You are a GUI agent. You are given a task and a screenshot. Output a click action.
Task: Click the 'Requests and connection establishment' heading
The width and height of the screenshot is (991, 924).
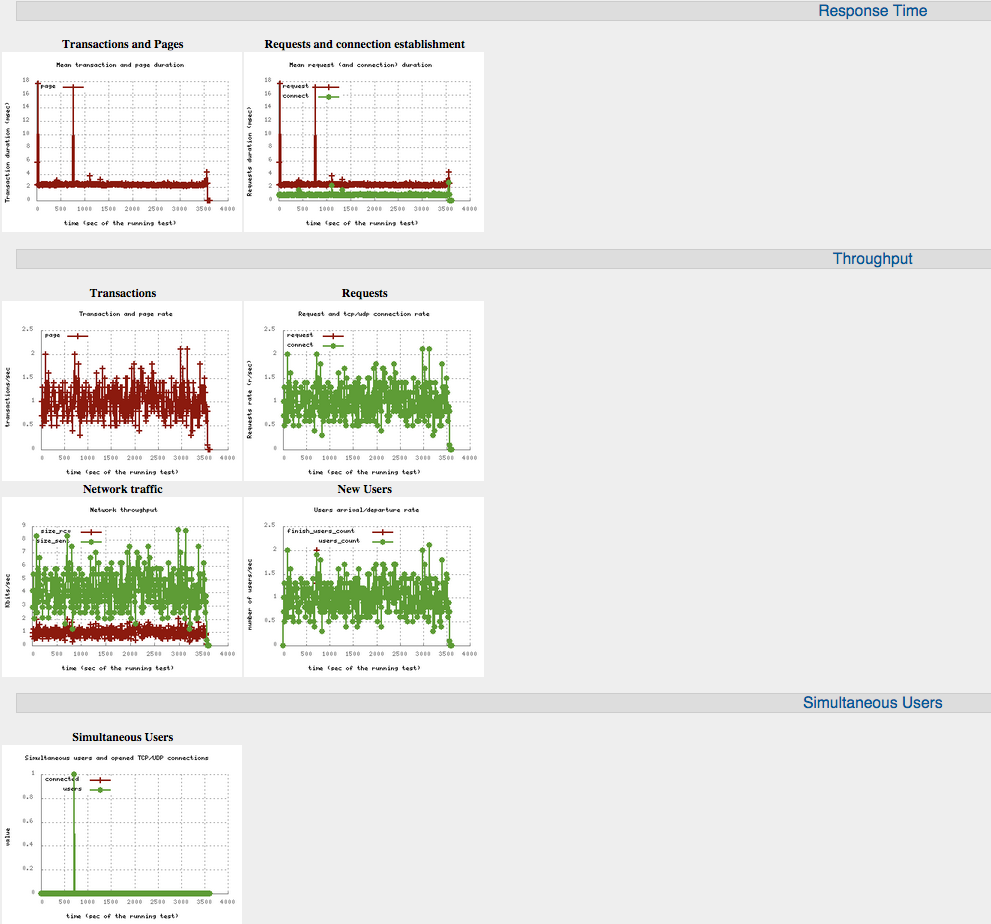coord(365,44)
